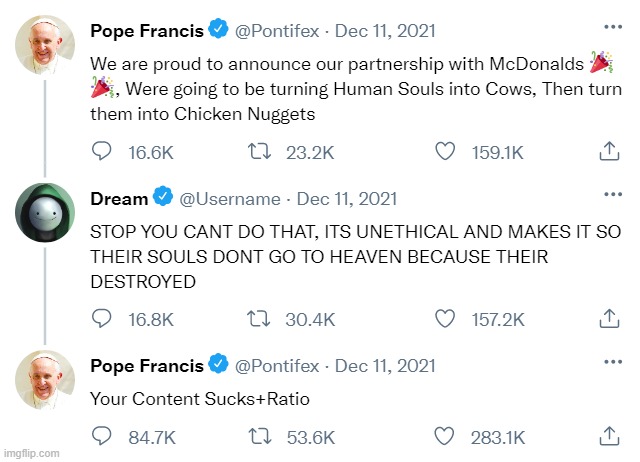Open Dream's profile from the display name

click(x=119, y=199)
